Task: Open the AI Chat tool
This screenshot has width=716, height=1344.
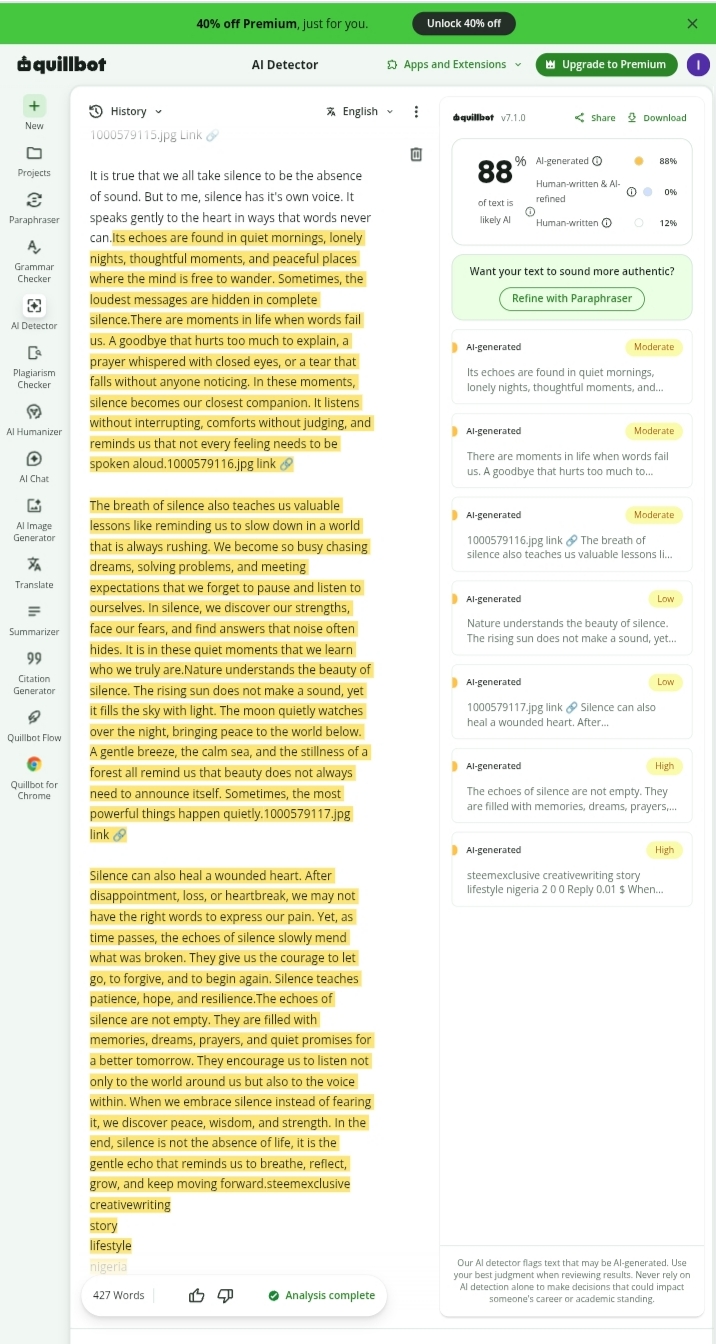Action: [x=34, y=466]
